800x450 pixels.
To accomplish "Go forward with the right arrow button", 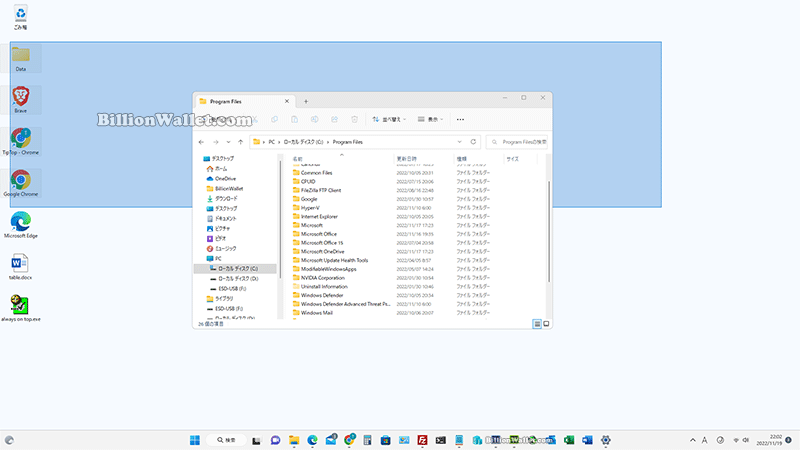I will [x=216, y=142].
